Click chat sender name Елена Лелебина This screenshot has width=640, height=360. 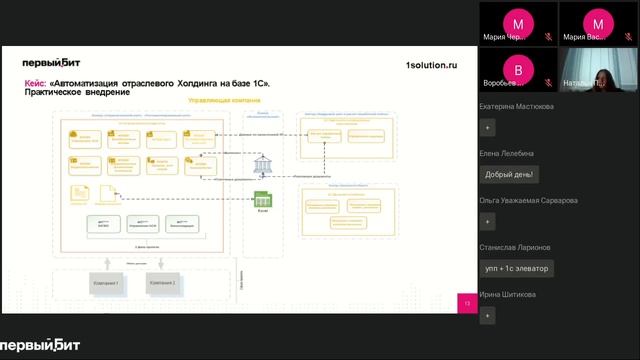pyautogui.click(x=507, y=153)
